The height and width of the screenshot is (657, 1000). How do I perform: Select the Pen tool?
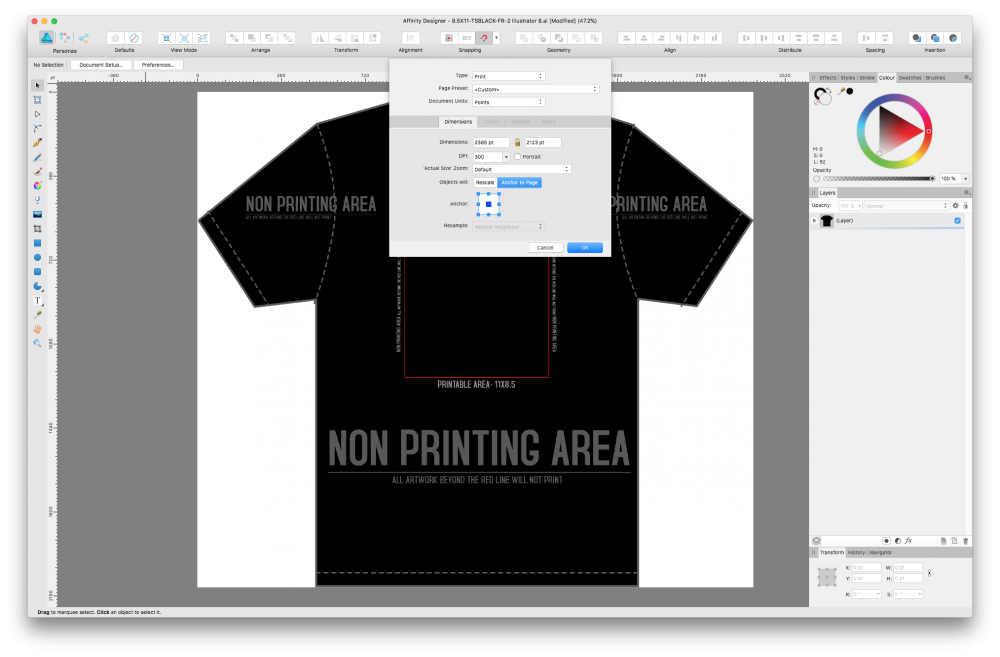38,142
